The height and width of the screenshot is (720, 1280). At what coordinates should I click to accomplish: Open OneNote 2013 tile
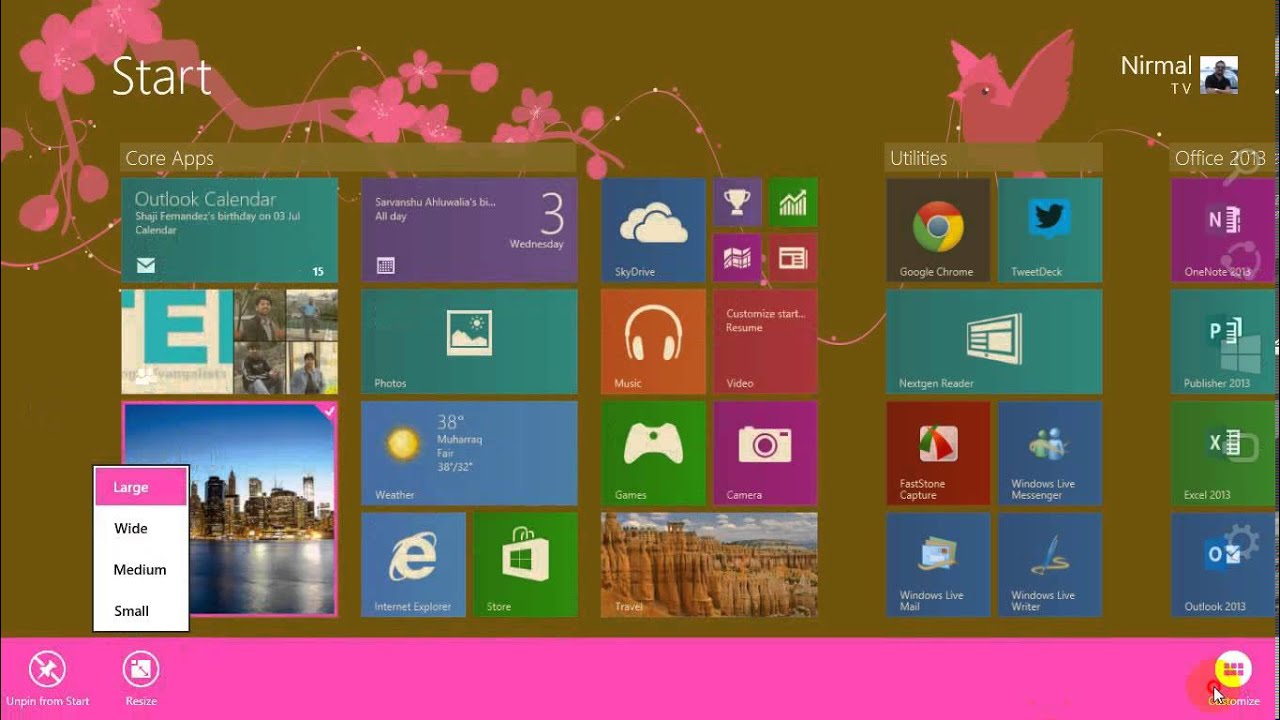click(x=1223, y=230)
